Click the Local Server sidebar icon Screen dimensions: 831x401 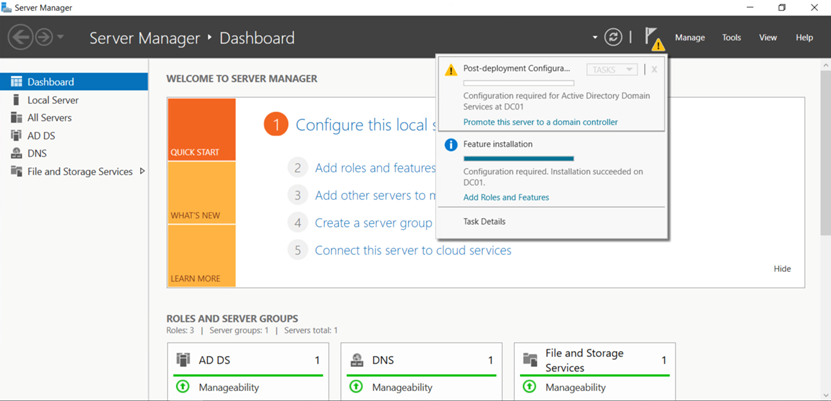pos(16,100)
